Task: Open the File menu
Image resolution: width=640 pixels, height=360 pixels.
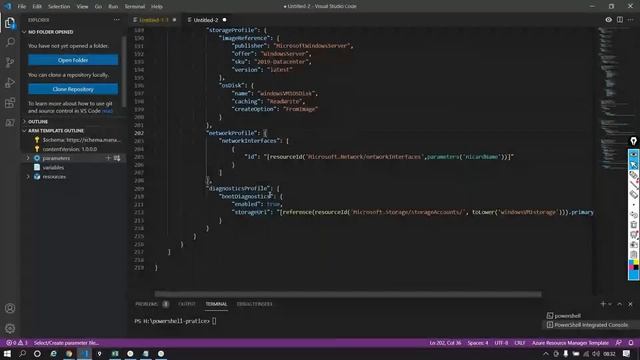Action: (22, 7)
